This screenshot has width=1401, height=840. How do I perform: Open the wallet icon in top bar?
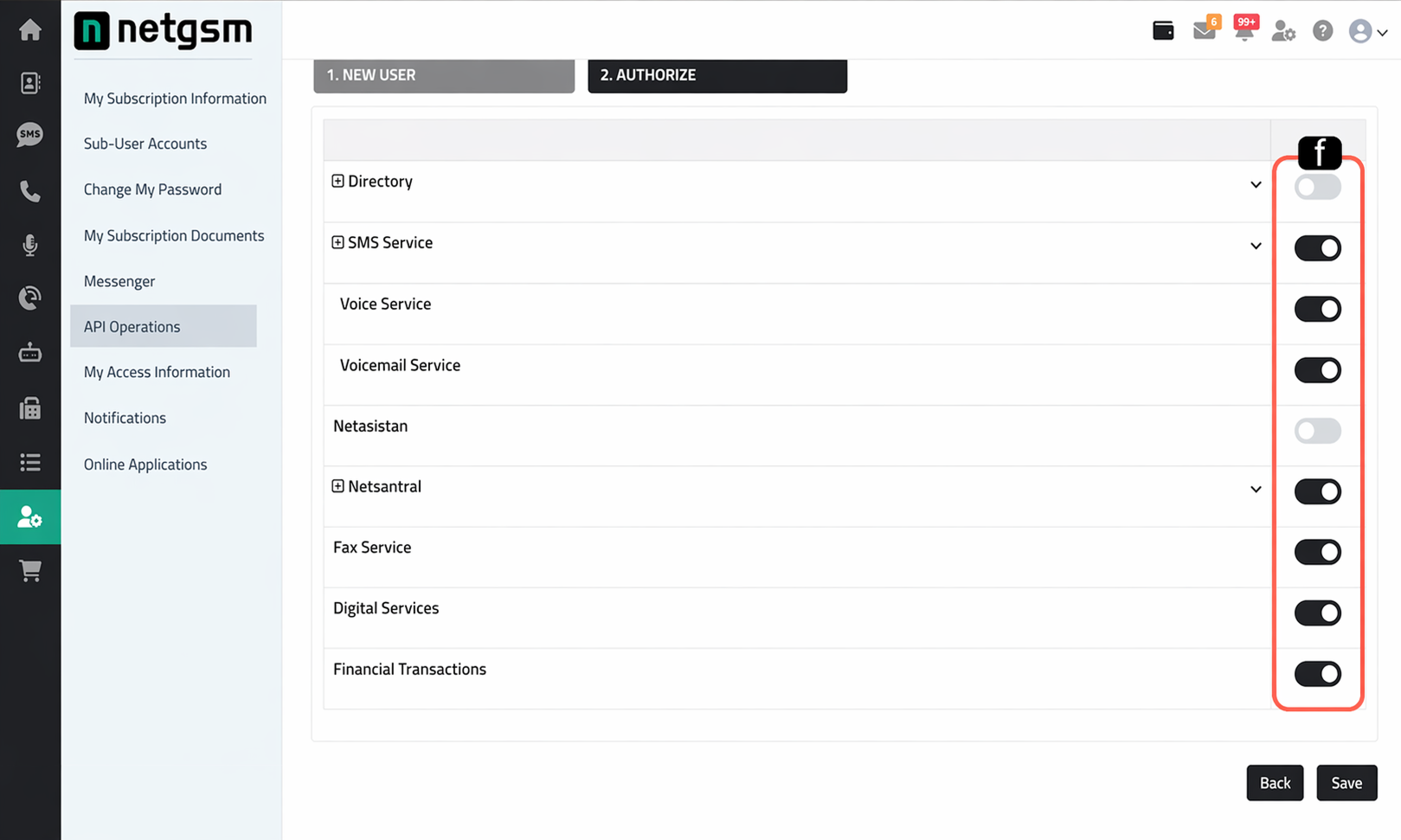click(x=1163, y=31)
